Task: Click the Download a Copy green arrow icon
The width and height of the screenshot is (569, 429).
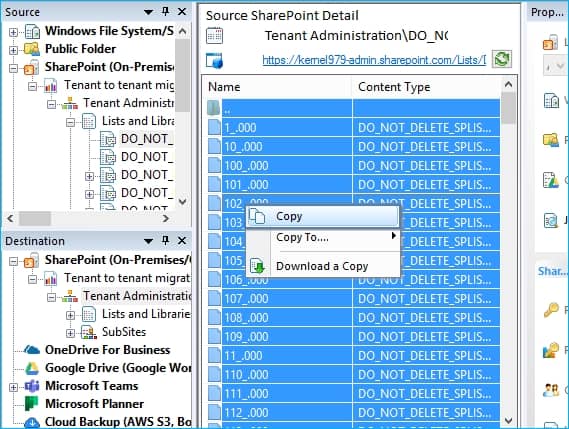Action: pyautogui.click(x=258, y=266)
